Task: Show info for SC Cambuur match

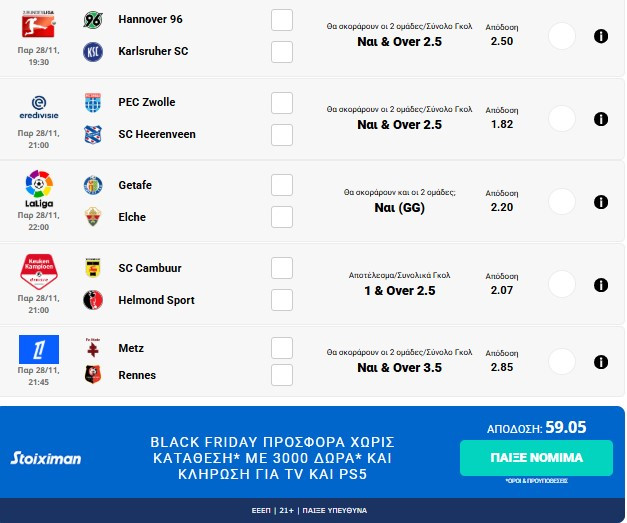Action: 601,284
